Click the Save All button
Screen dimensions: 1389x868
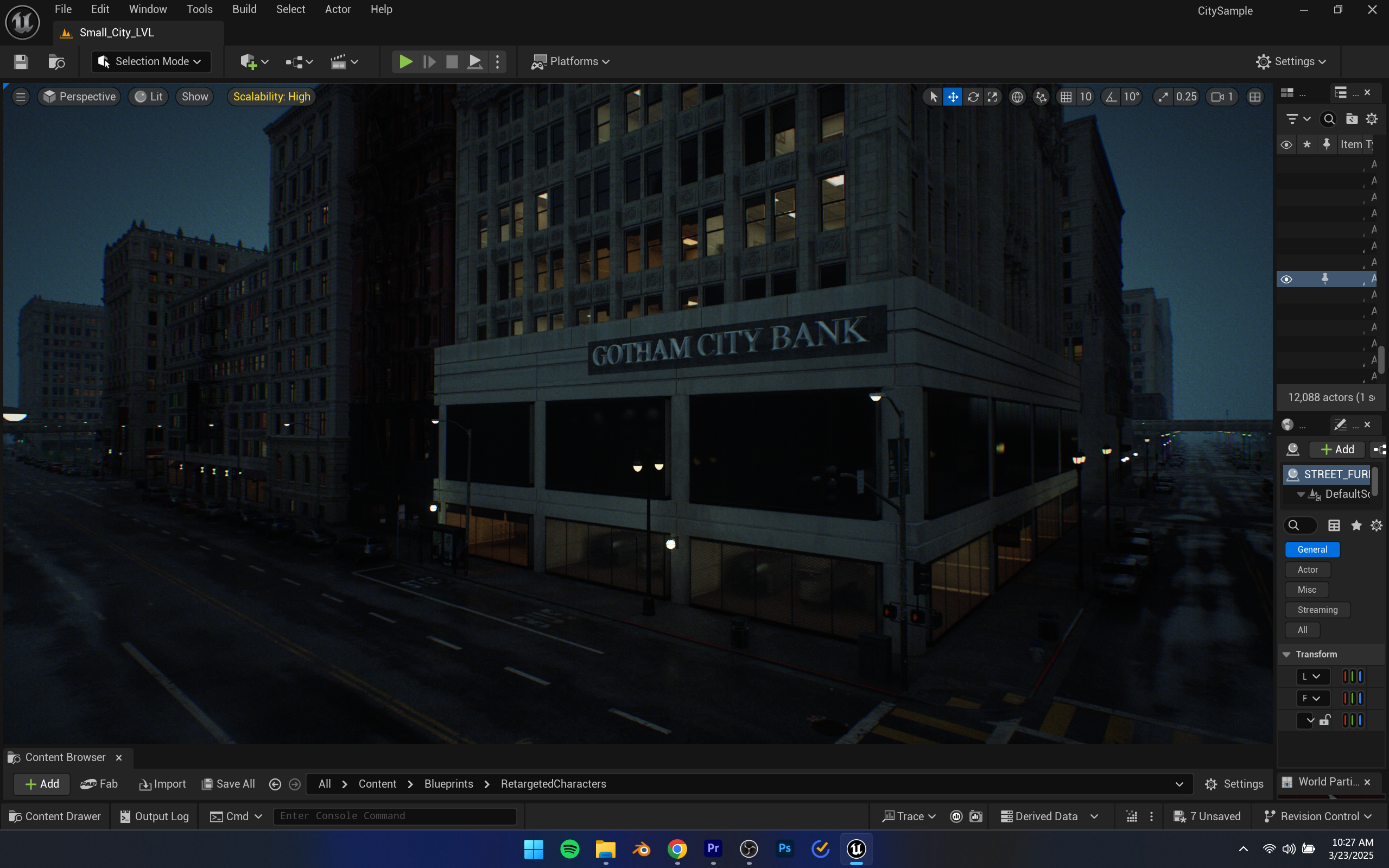[x=229, y=784]
